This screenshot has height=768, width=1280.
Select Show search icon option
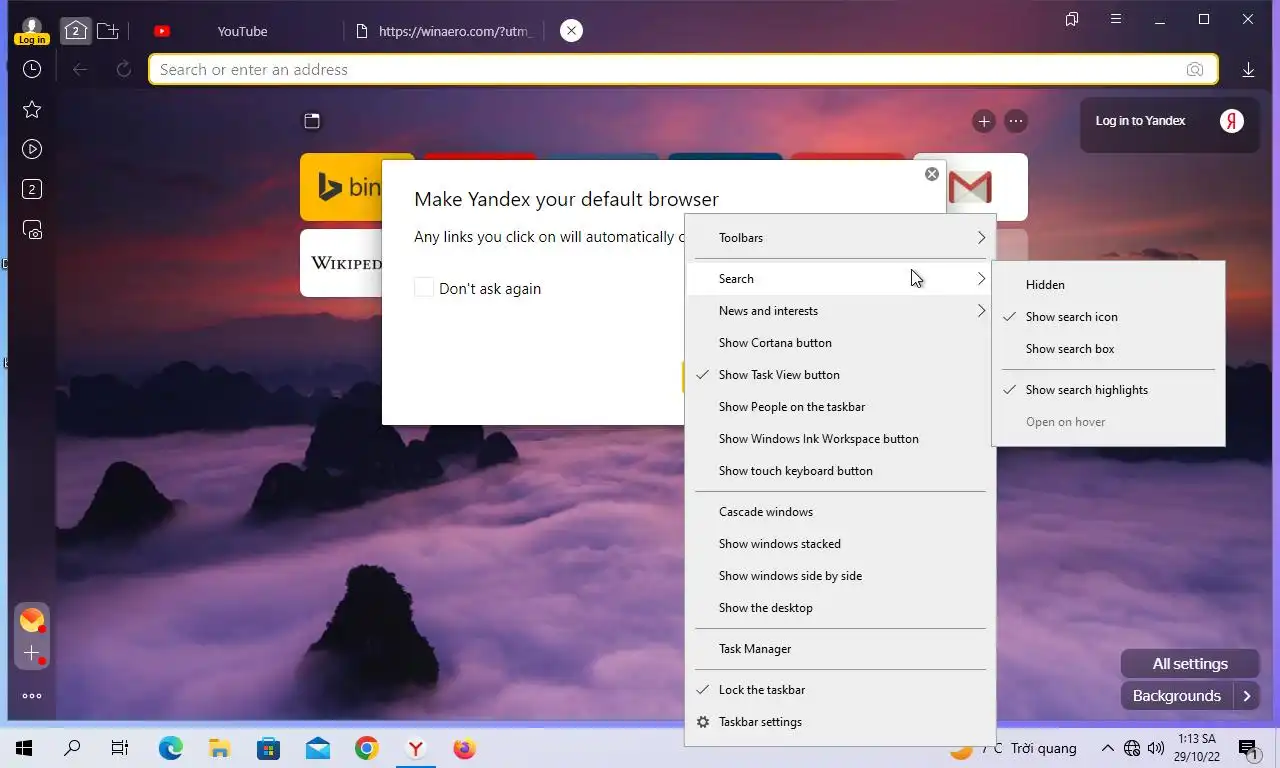click(x=1108, y=317)
